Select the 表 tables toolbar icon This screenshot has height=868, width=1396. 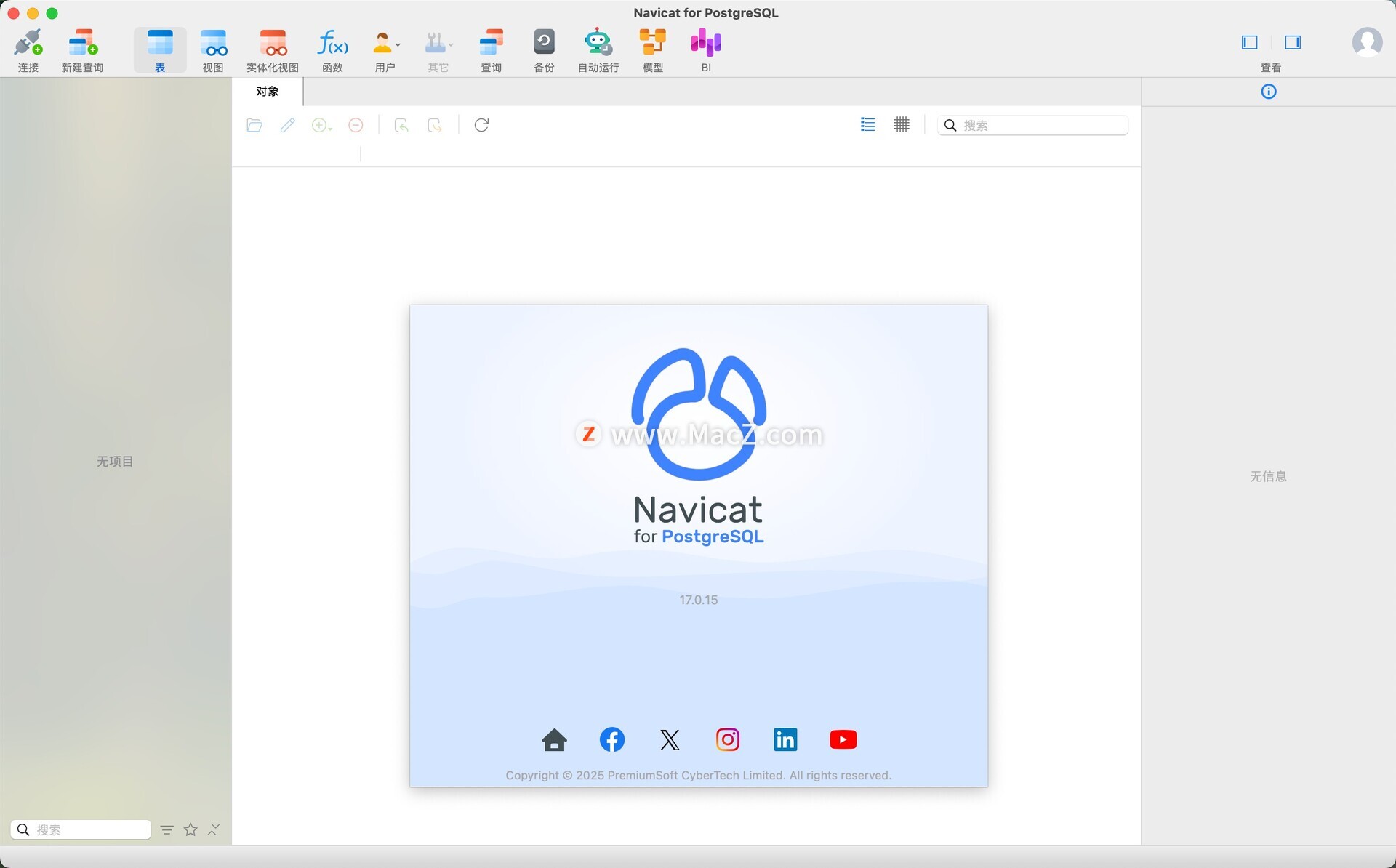coord(160,50)
